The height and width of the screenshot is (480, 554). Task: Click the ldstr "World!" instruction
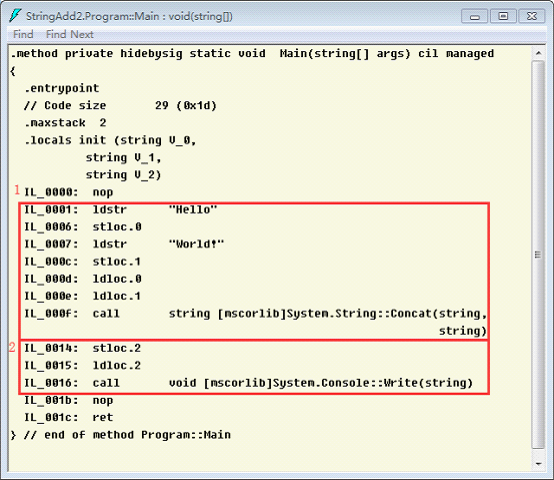[x=124, y=244]
